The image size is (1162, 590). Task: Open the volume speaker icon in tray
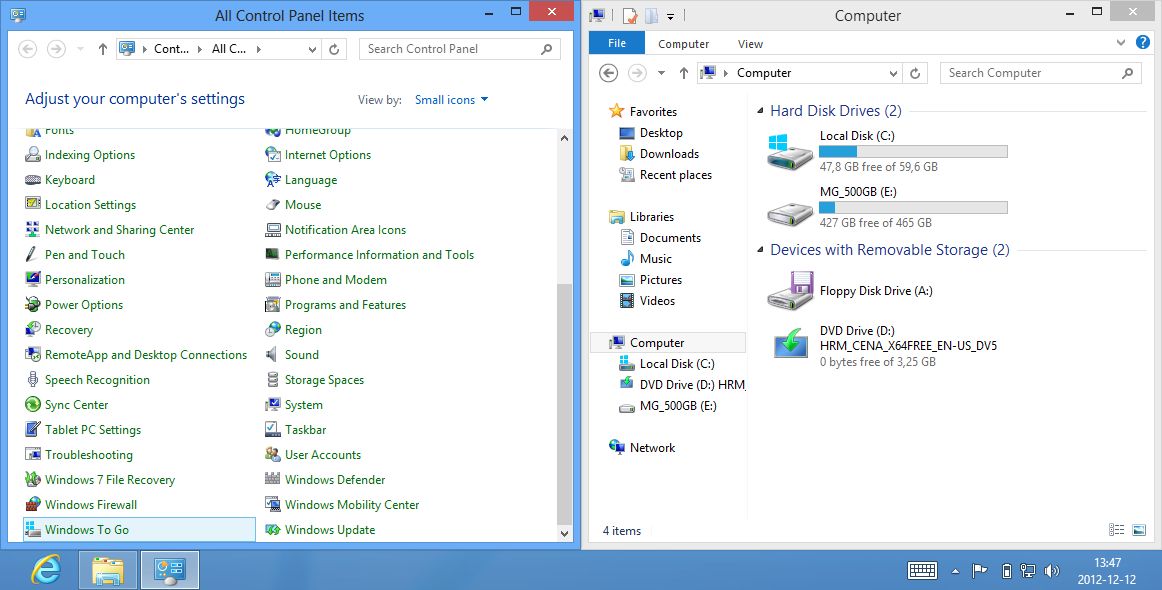[1051, 571]
